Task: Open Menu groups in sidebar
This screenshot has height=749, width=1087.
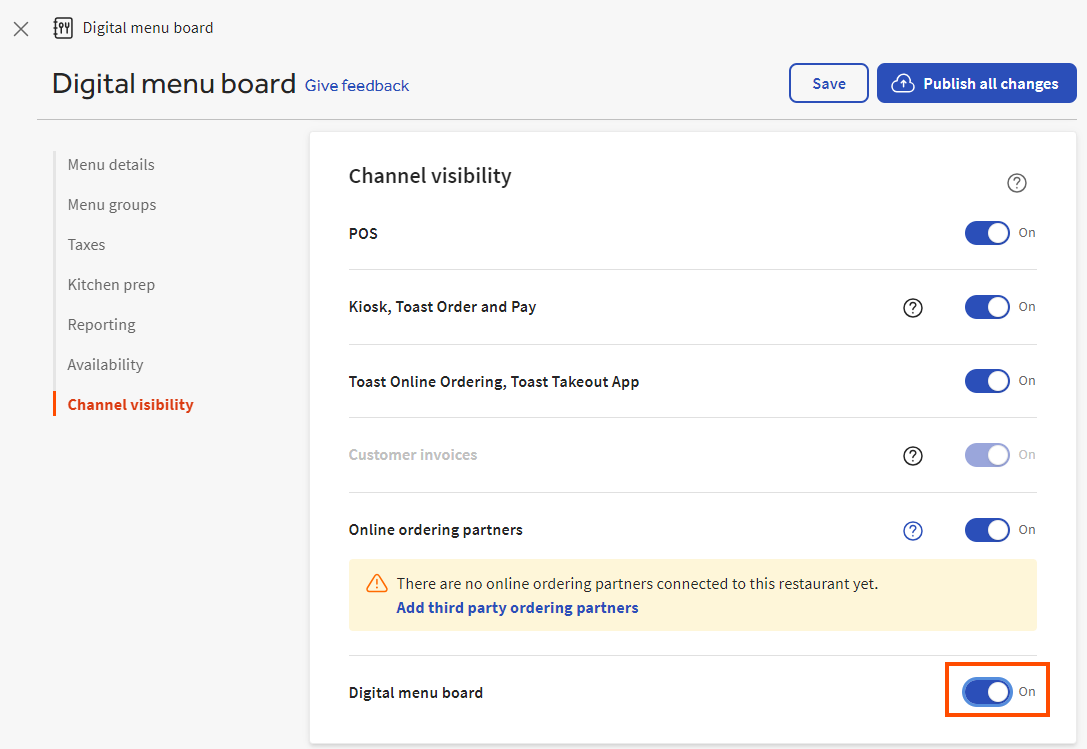Action: (x=112, y=205)
